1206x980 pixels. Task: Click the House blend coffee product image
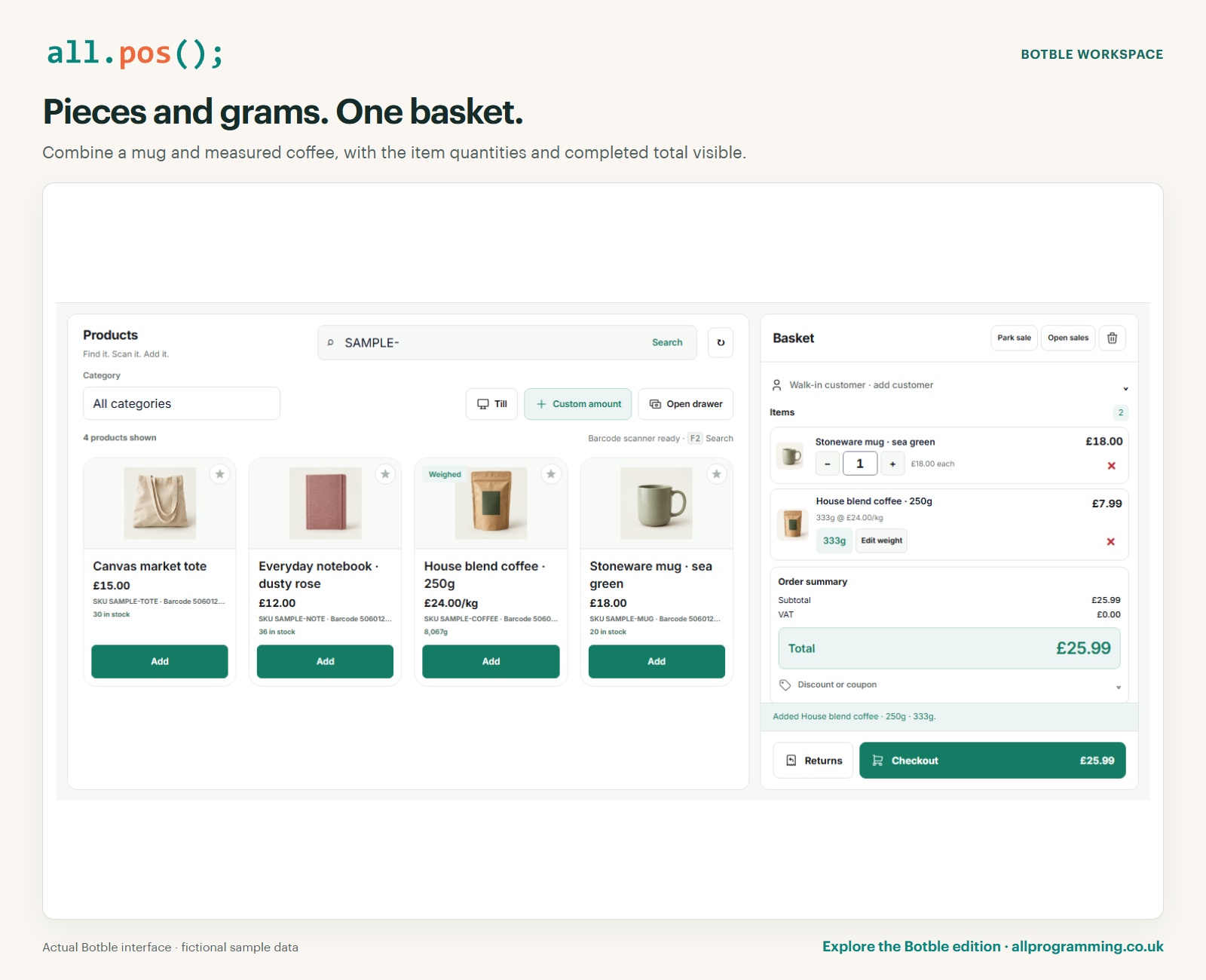click(x=491, y=503)
